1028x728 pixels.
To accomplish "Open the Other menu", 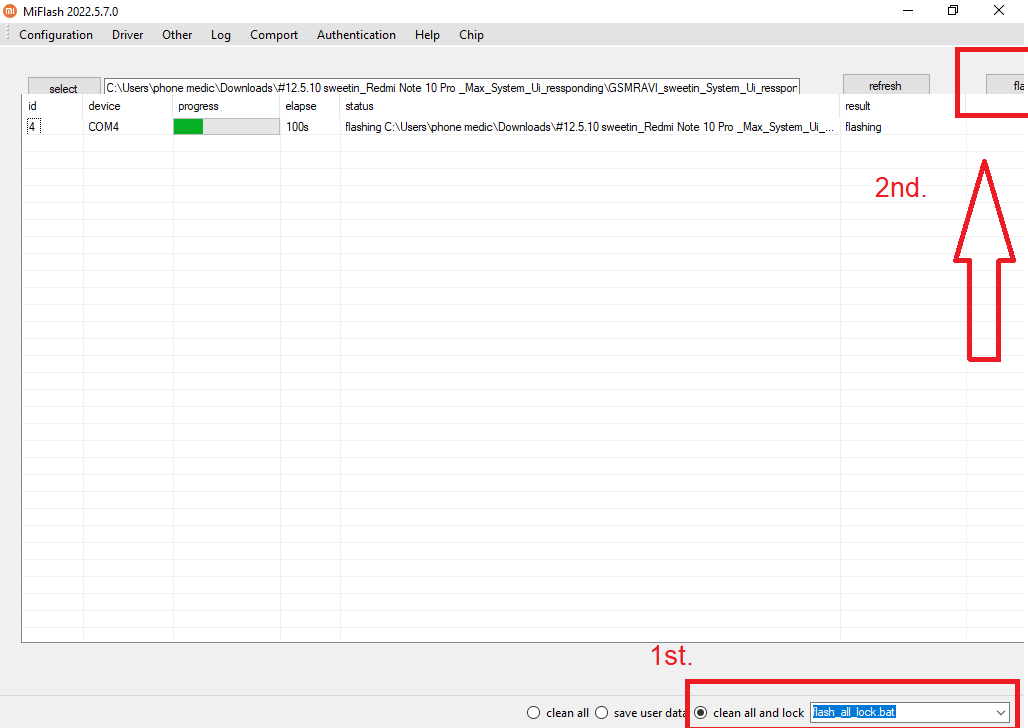I will [x=177, y=35].
